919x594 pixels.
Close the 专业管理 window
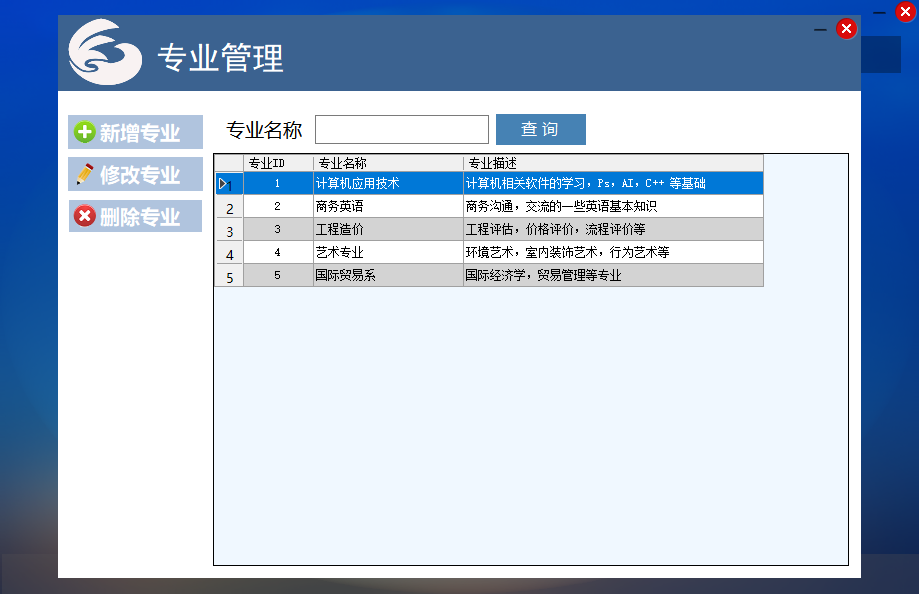[x=846, y=29]
